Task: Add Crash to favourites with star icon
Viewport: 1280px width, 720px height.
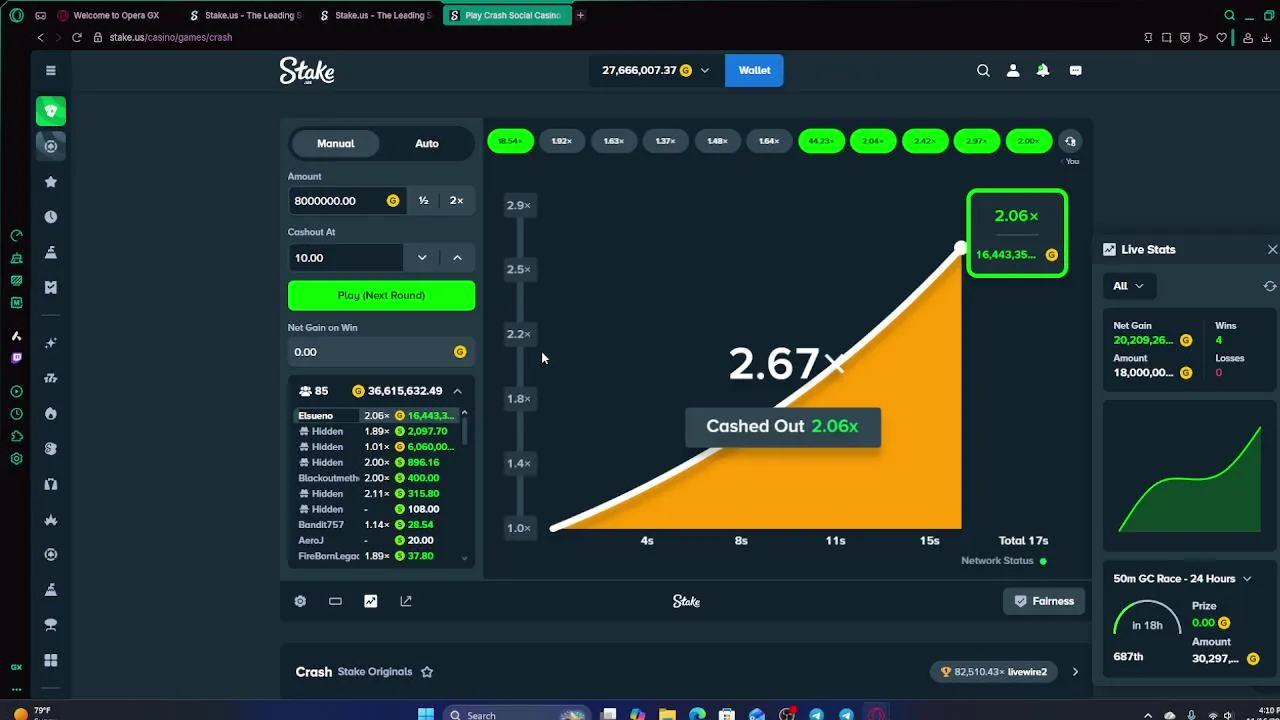Action: click(427, 672)
